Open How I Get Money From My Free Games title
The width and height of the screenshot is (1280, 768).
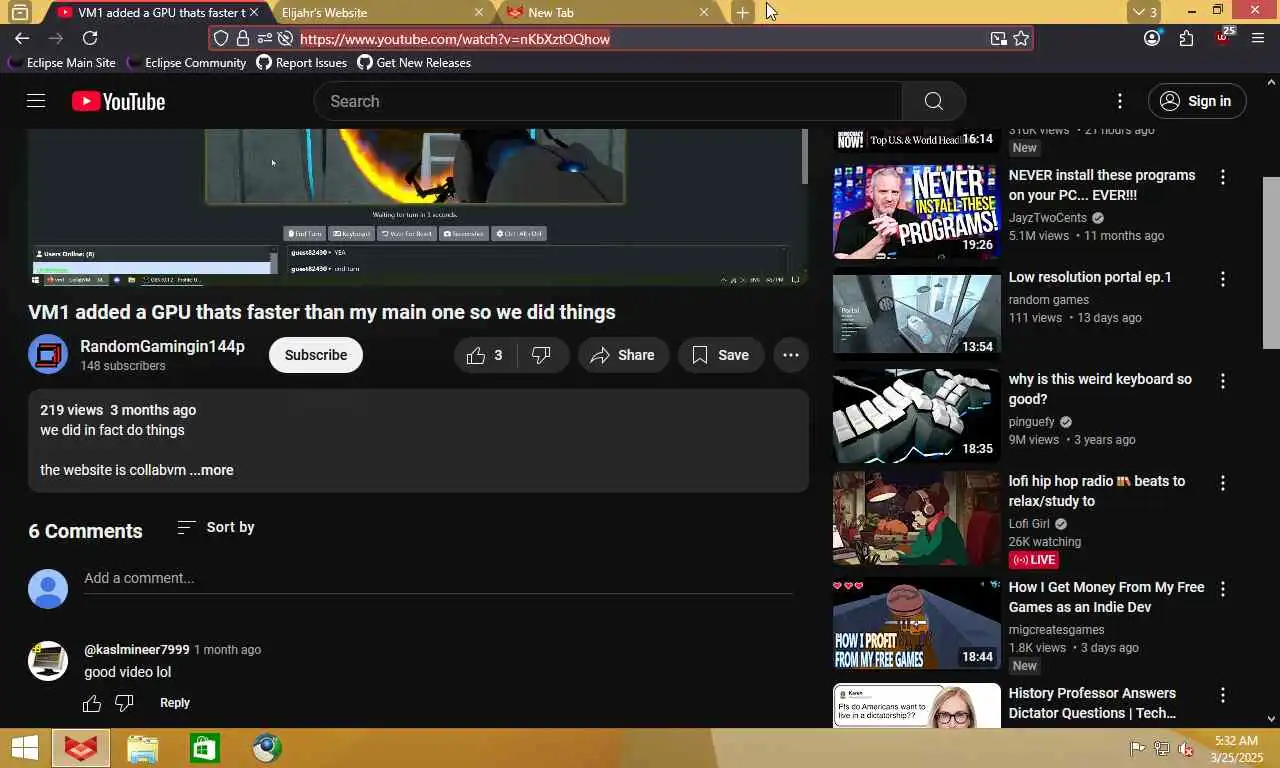[x=1106, y=597]
